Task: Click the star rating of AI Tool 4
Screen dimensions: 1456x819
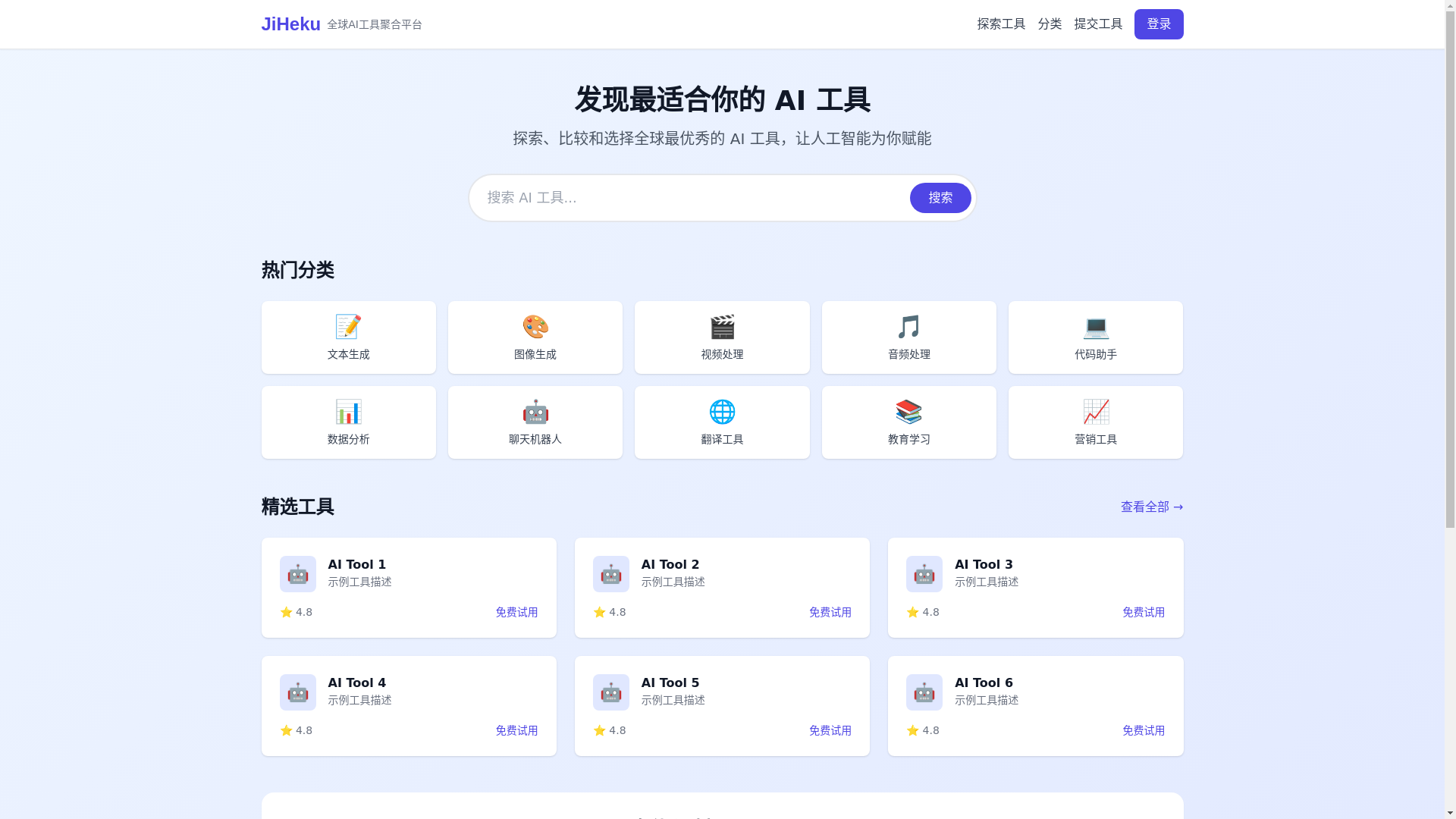Action: pos(297,730)
